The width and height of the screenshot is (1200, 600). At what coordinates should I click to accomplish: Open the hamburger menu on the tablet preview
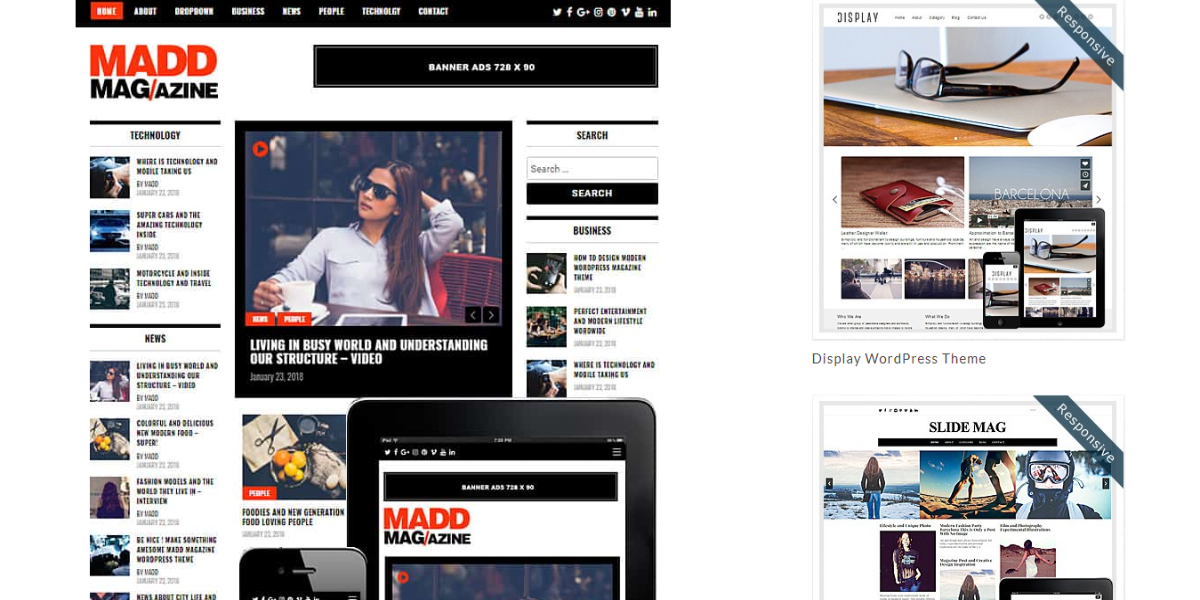(x=616, y=453)
